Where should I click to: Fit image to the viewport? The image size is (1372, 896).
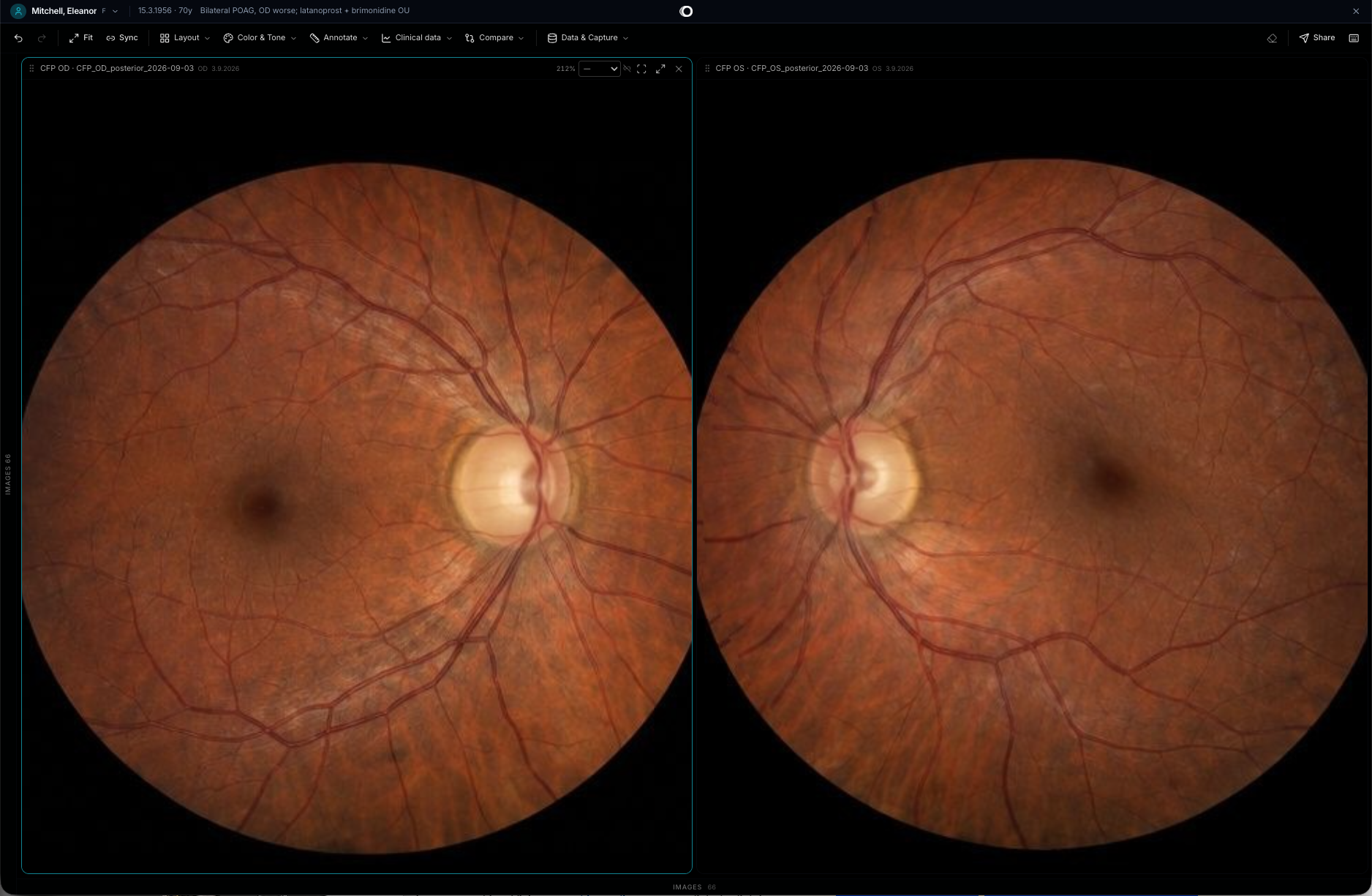coord(81,38)
